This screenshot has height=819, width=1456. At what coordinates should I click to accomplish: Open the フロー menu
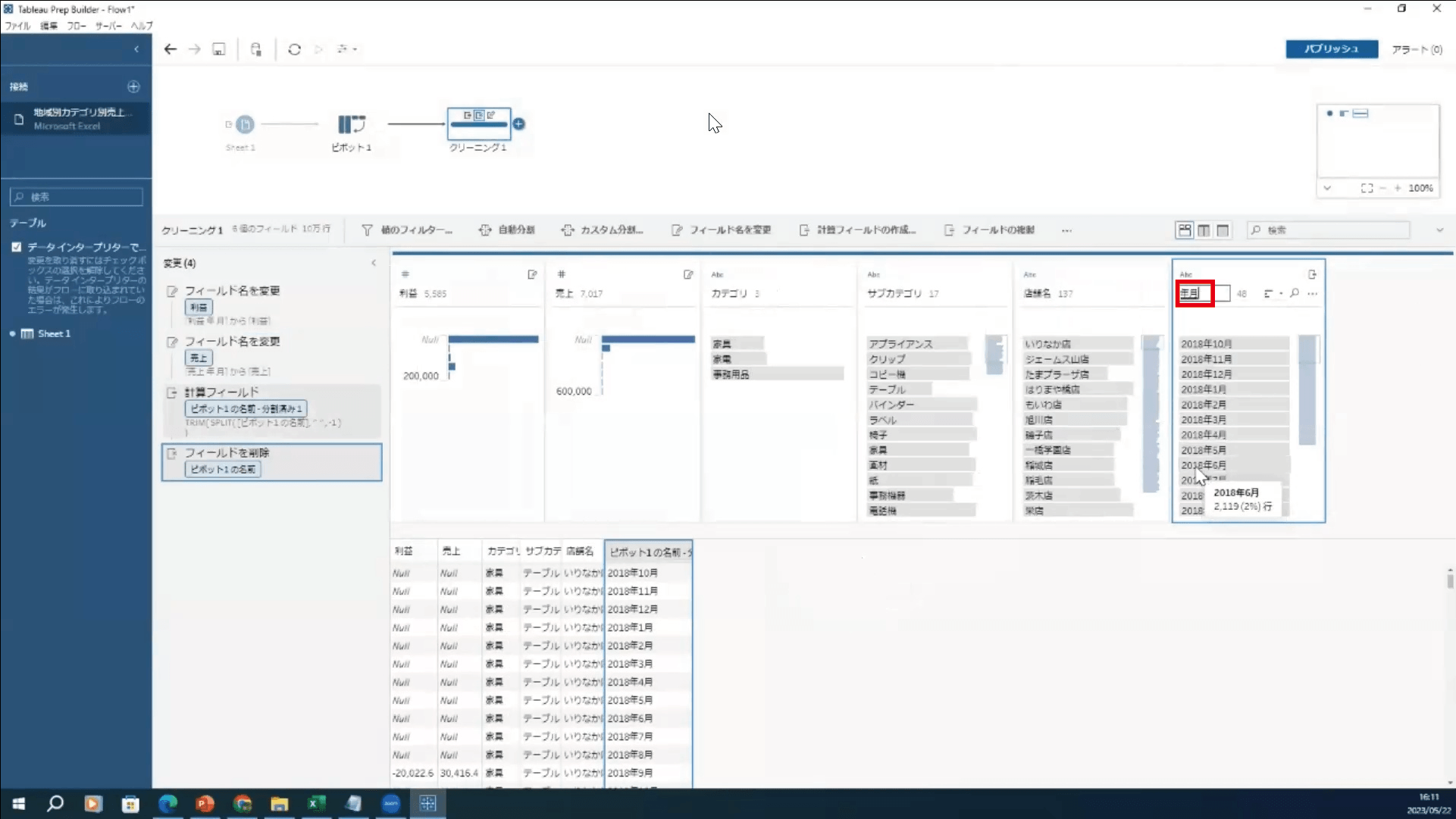coord(76,26)
